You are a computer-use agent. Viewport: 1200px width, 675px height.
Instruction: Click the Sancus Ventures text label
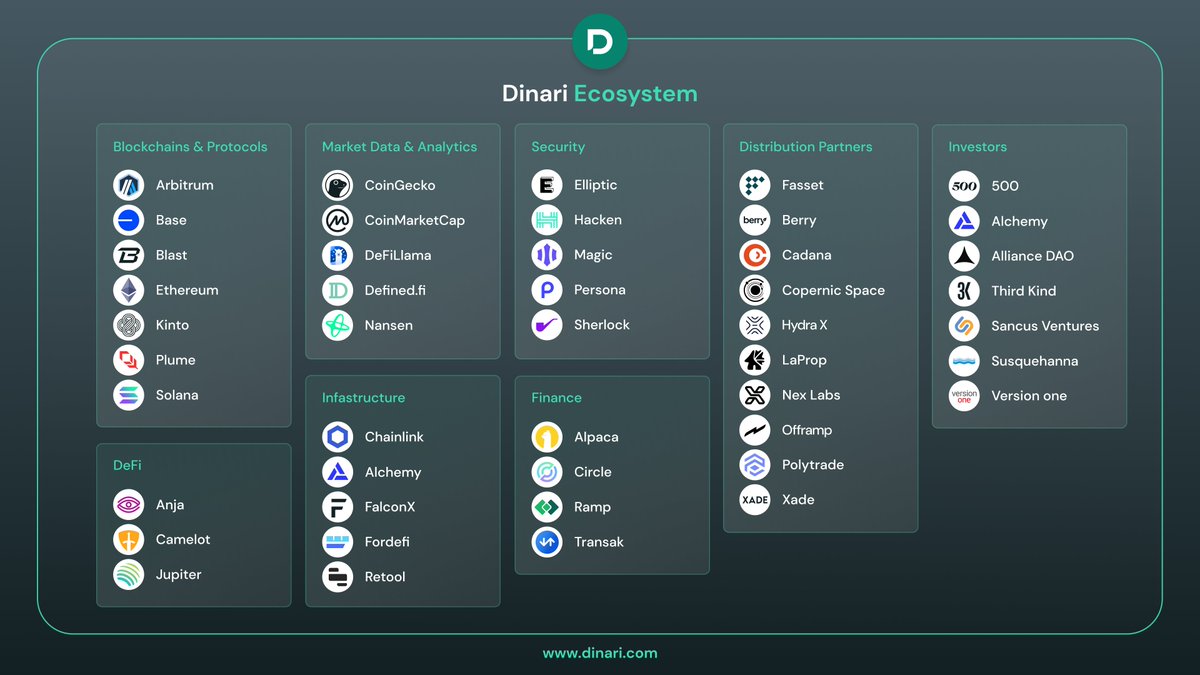pyautogui.click(x=1045, y=326)
